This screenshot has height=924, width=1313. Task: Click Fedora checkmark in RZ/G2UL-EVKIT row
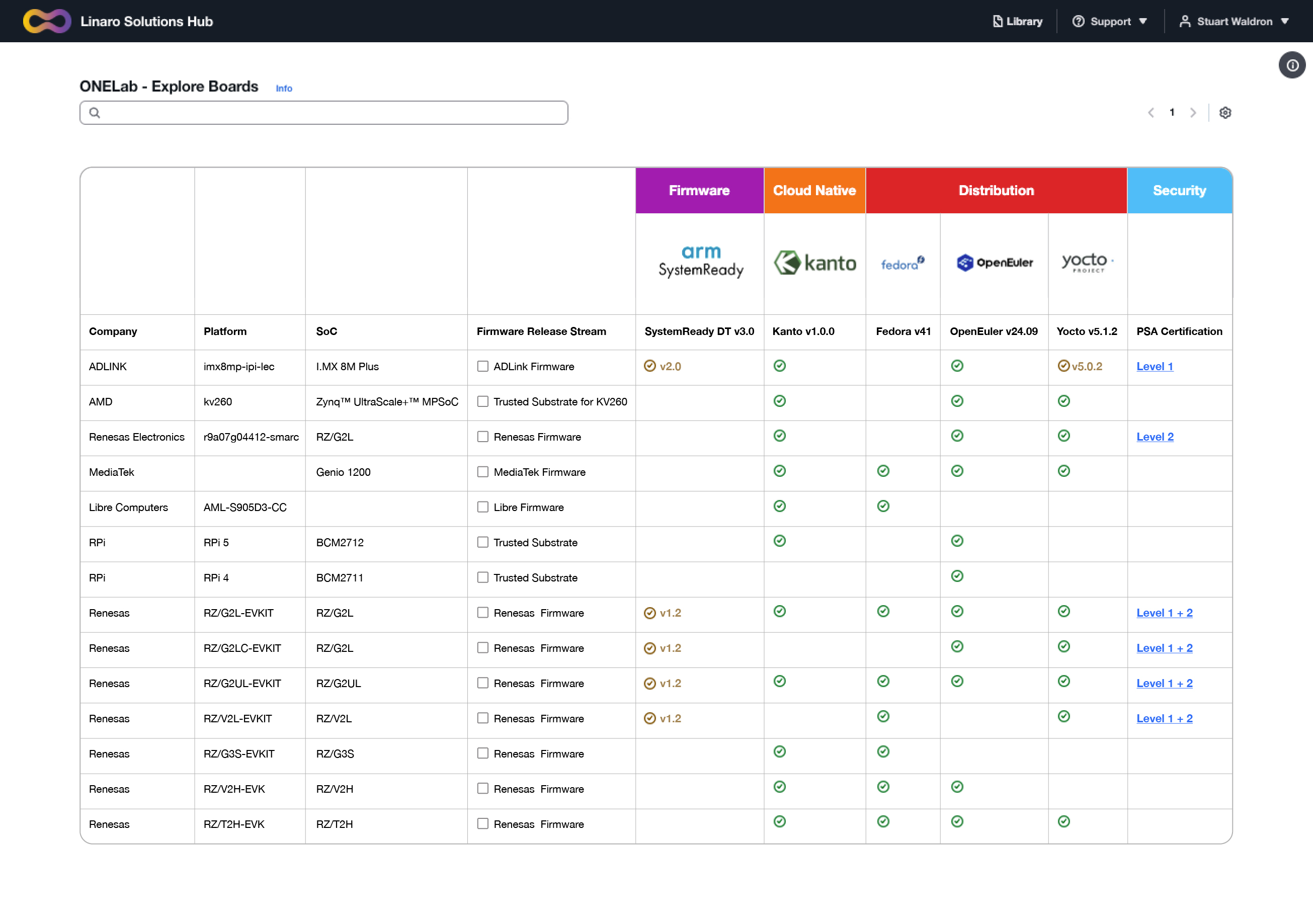coord(883,681)
